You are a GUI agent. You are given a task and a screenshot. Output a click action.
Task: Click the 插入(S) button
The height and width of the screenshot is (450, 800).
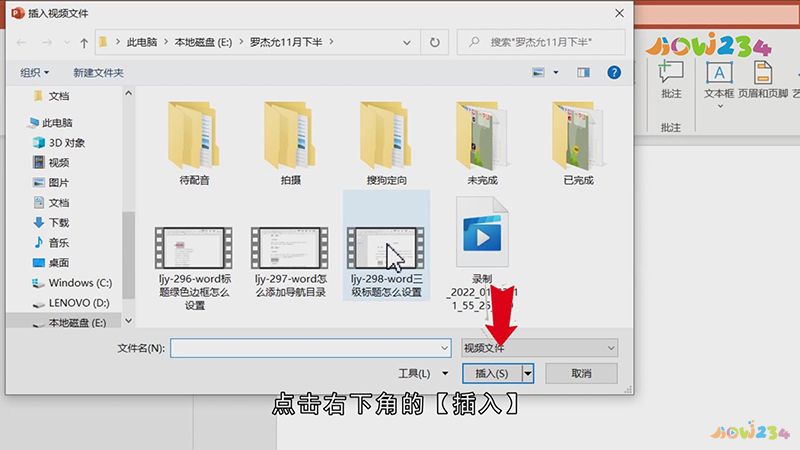point(492,373)
